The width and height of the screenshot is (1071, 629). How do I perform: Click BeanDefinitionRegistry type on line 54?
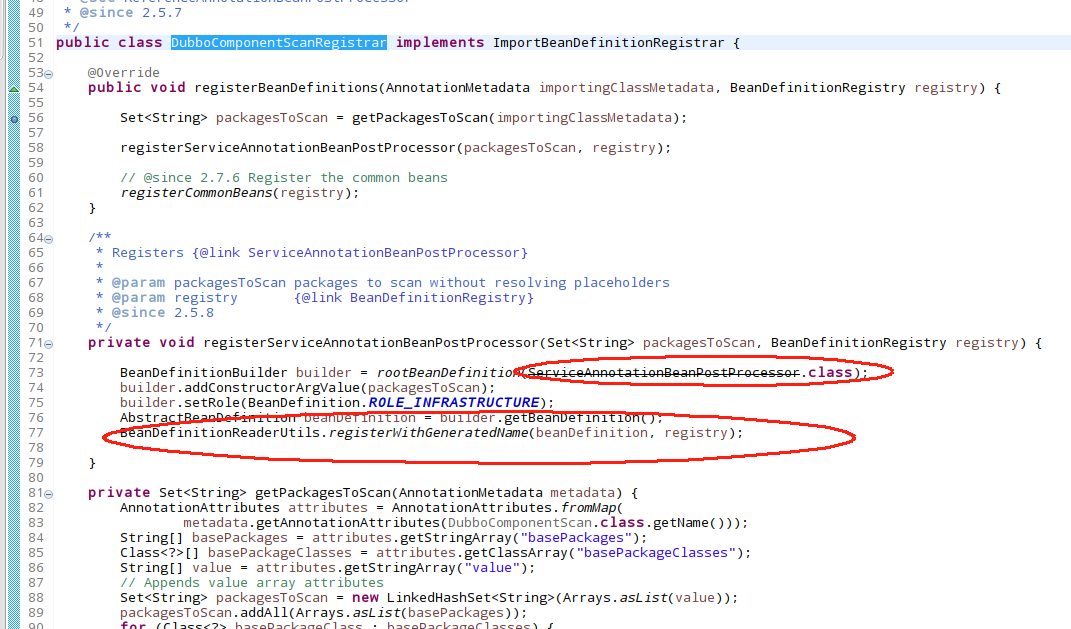[818, 87]
